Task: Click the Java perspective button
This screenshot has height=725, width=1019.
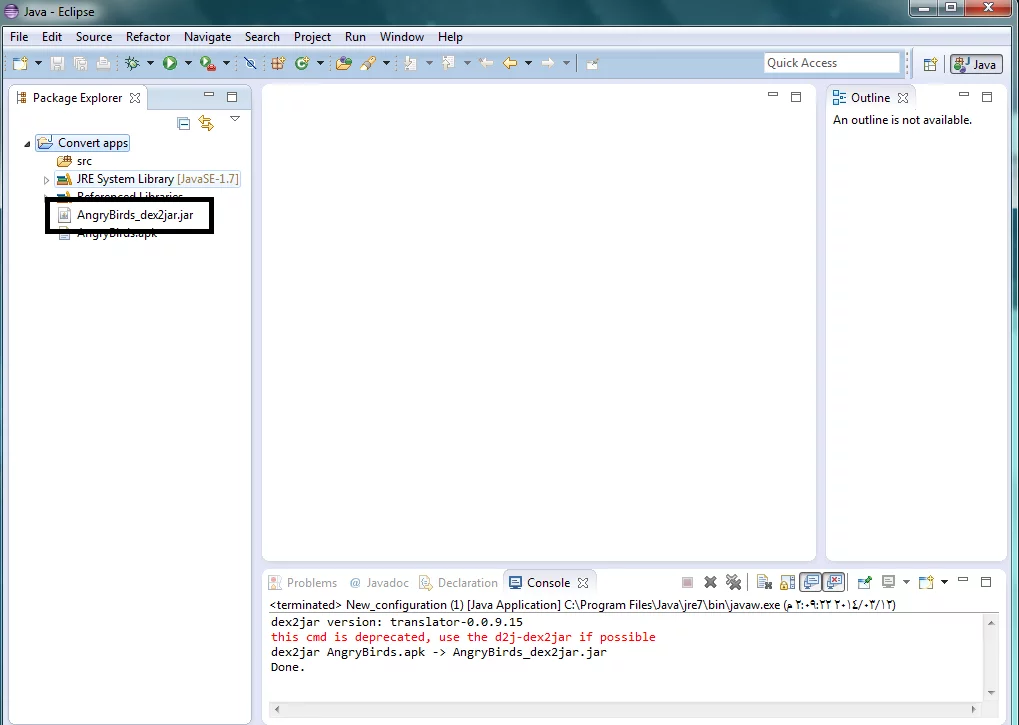Action: pos(976,64)
